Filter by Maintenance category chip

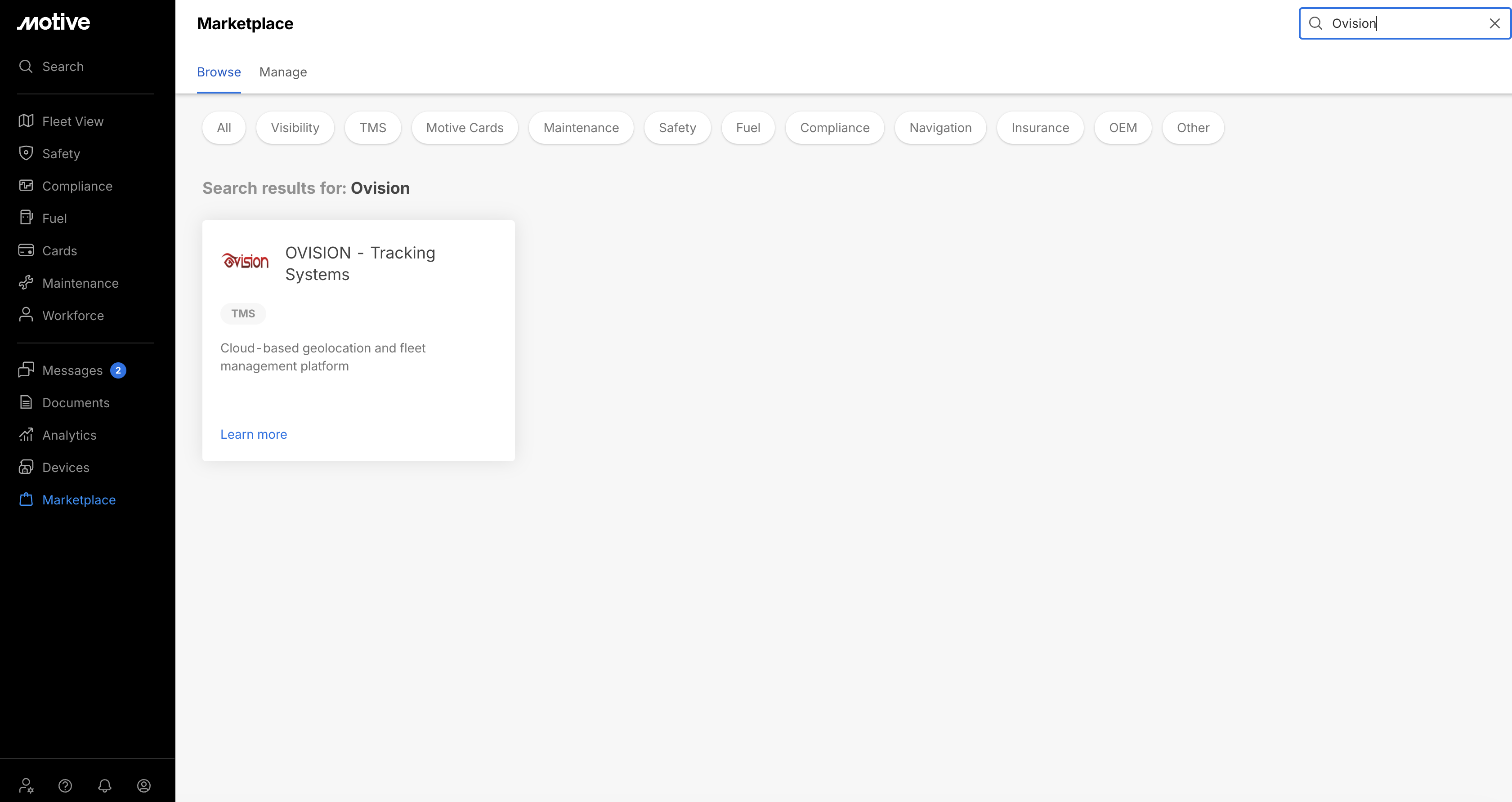tap(581, 128)
